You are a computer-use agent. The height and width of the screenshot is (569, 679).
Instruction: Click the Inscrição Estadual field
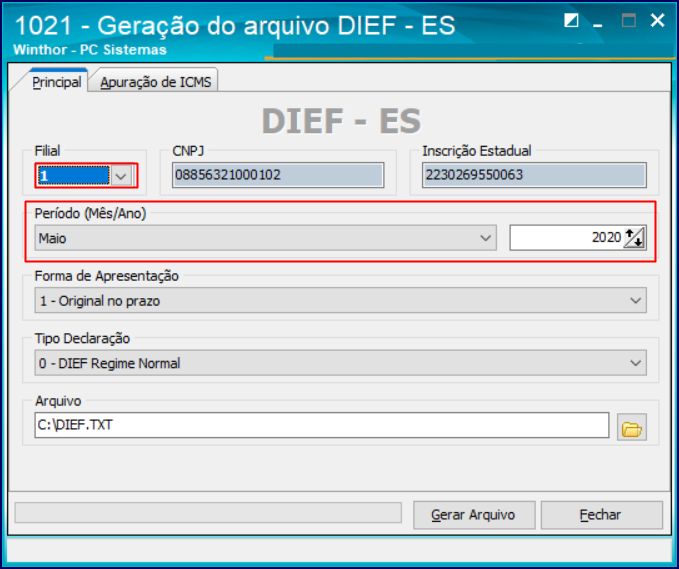(x=534, y=175)
